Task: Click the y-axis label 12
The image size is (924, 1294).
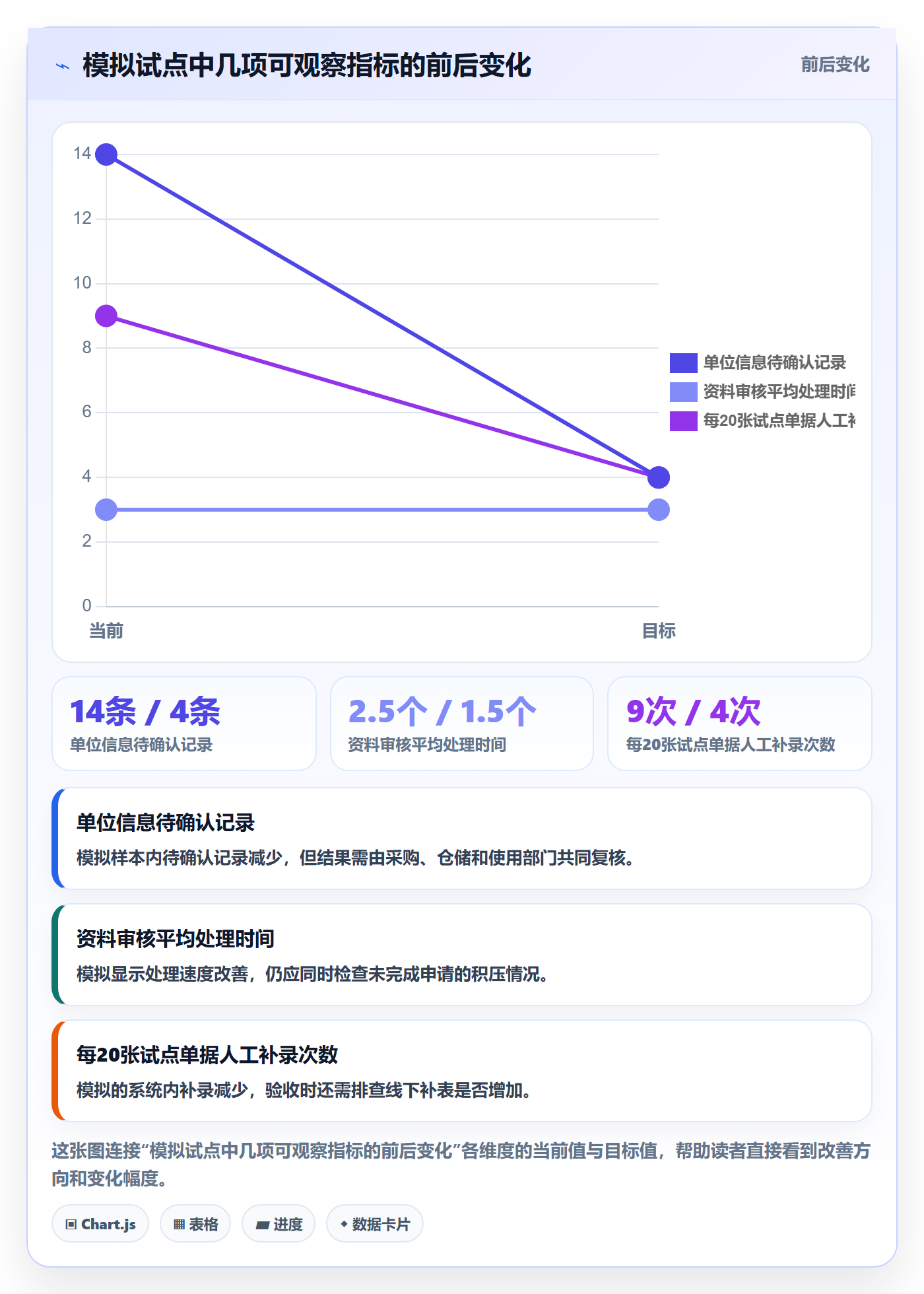Action: (x=82, y=219)
